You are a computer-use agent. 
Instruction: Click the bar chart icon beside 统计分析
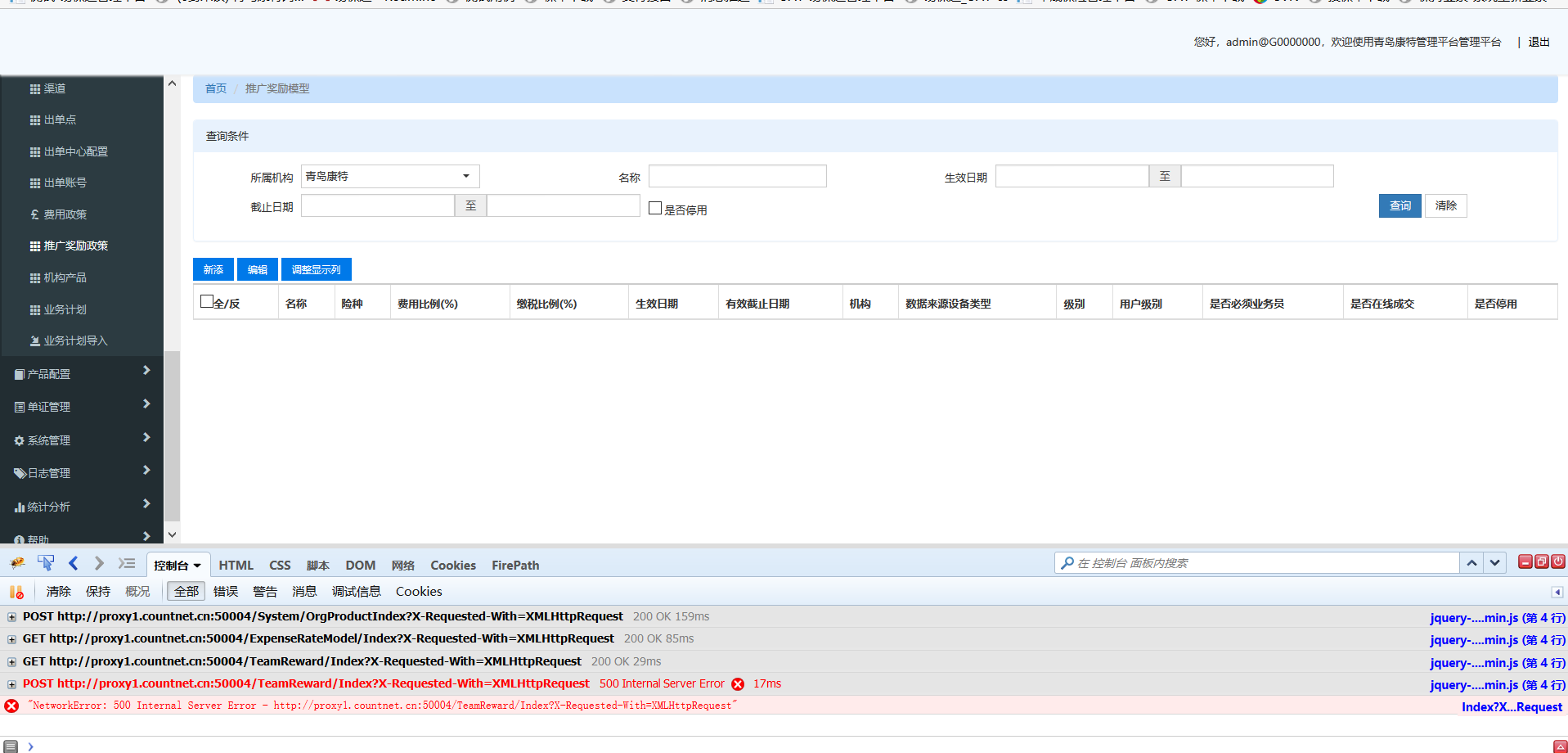pos(20,507)
